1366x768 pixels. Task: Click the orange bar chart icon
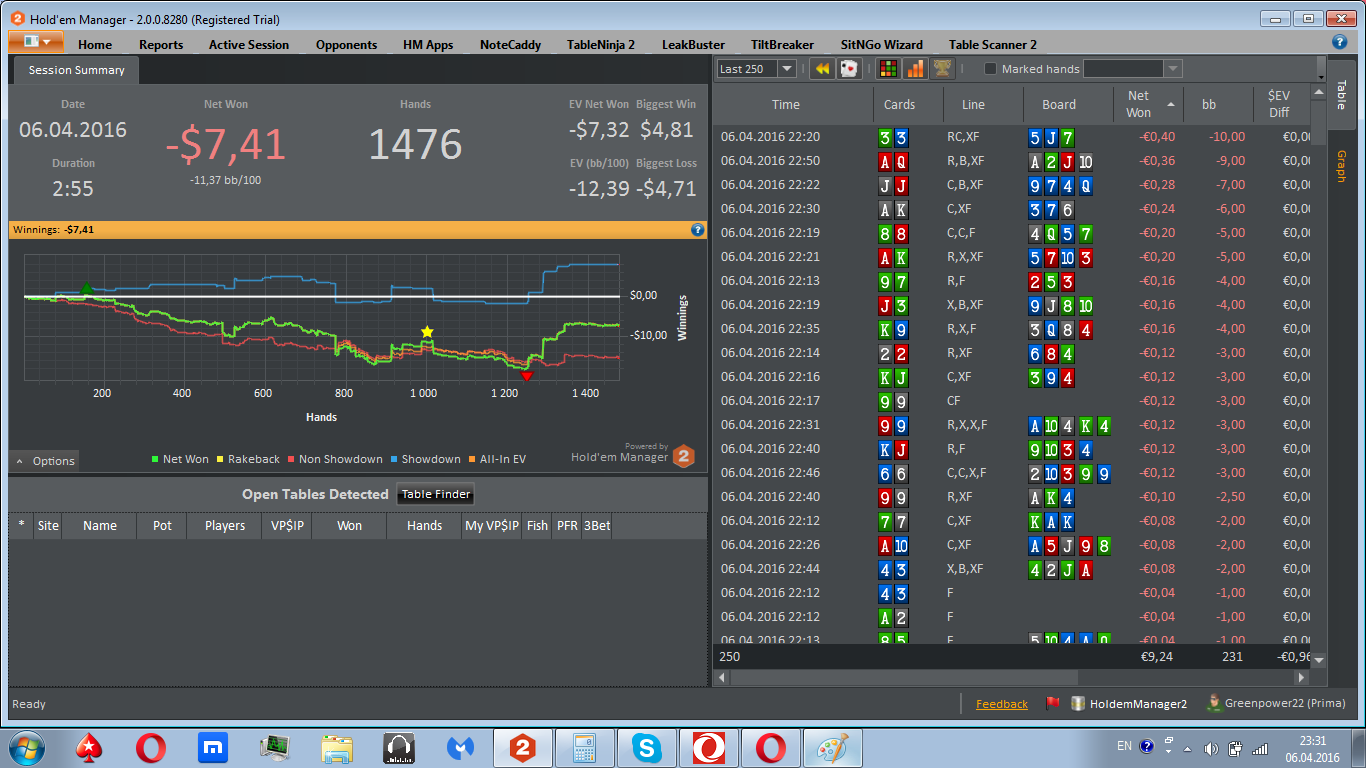point(915,69)
